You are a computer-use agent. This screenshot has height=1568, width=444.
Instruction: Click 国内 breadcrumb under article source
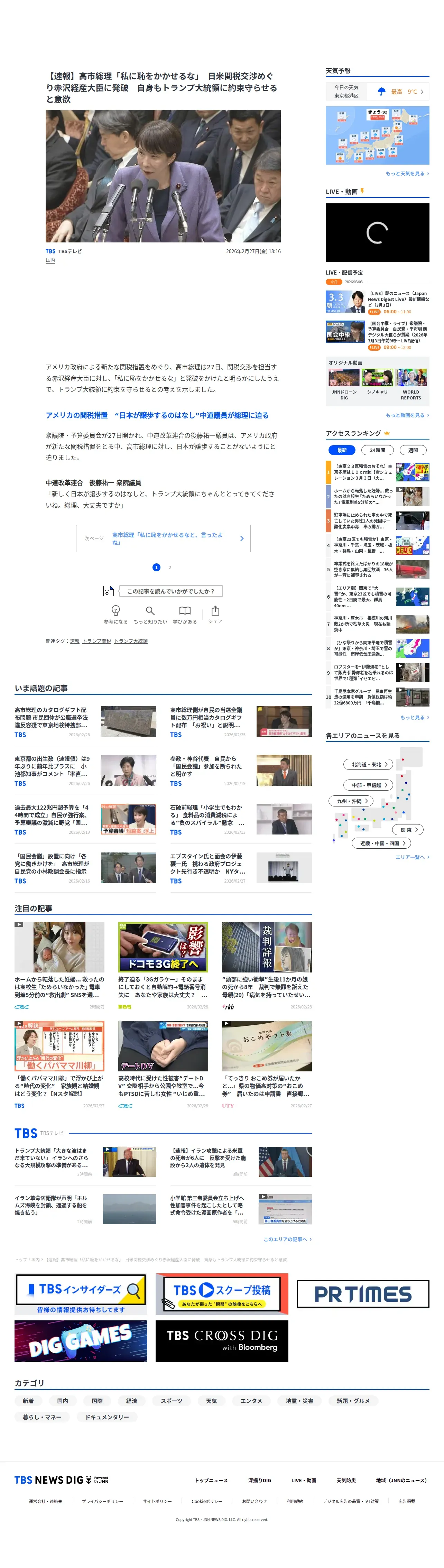[50, 260]
